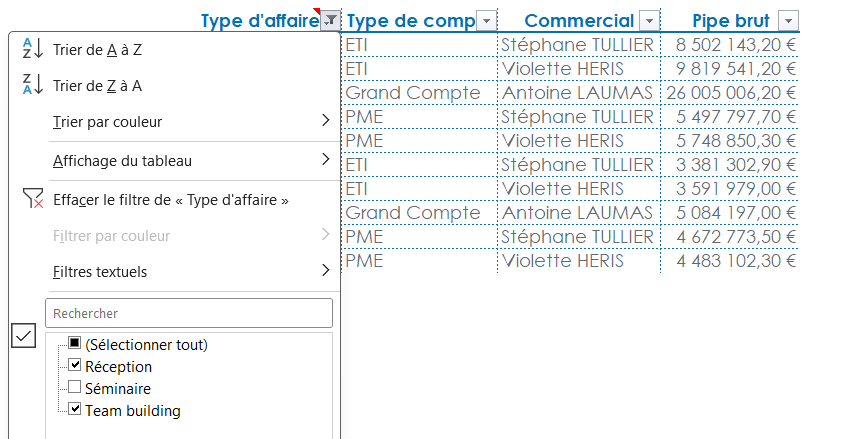Click the active filter button on Type d'affaire

point(330,21)
